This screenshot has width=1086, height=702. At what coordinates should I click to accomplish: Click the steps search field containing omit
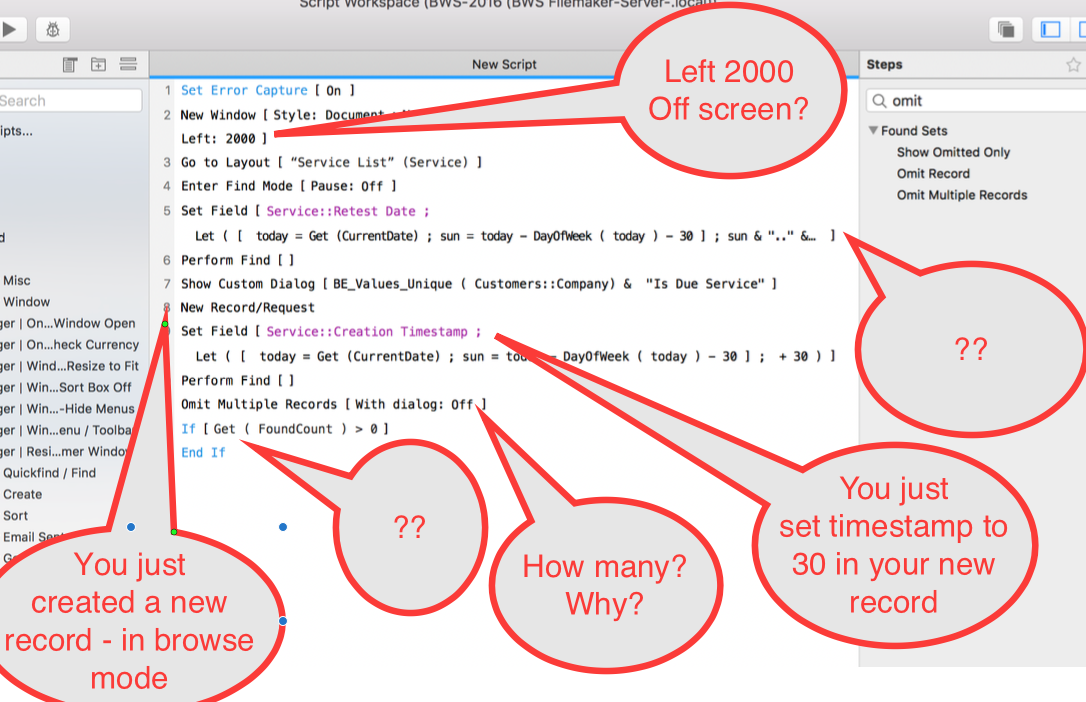[x=976, y=101]
